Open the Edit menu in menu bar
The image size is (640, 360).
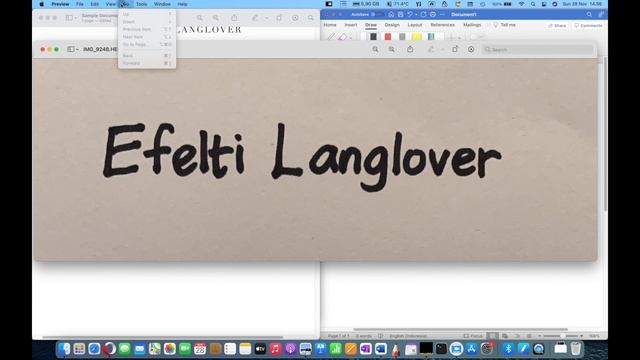pos(95,4)
